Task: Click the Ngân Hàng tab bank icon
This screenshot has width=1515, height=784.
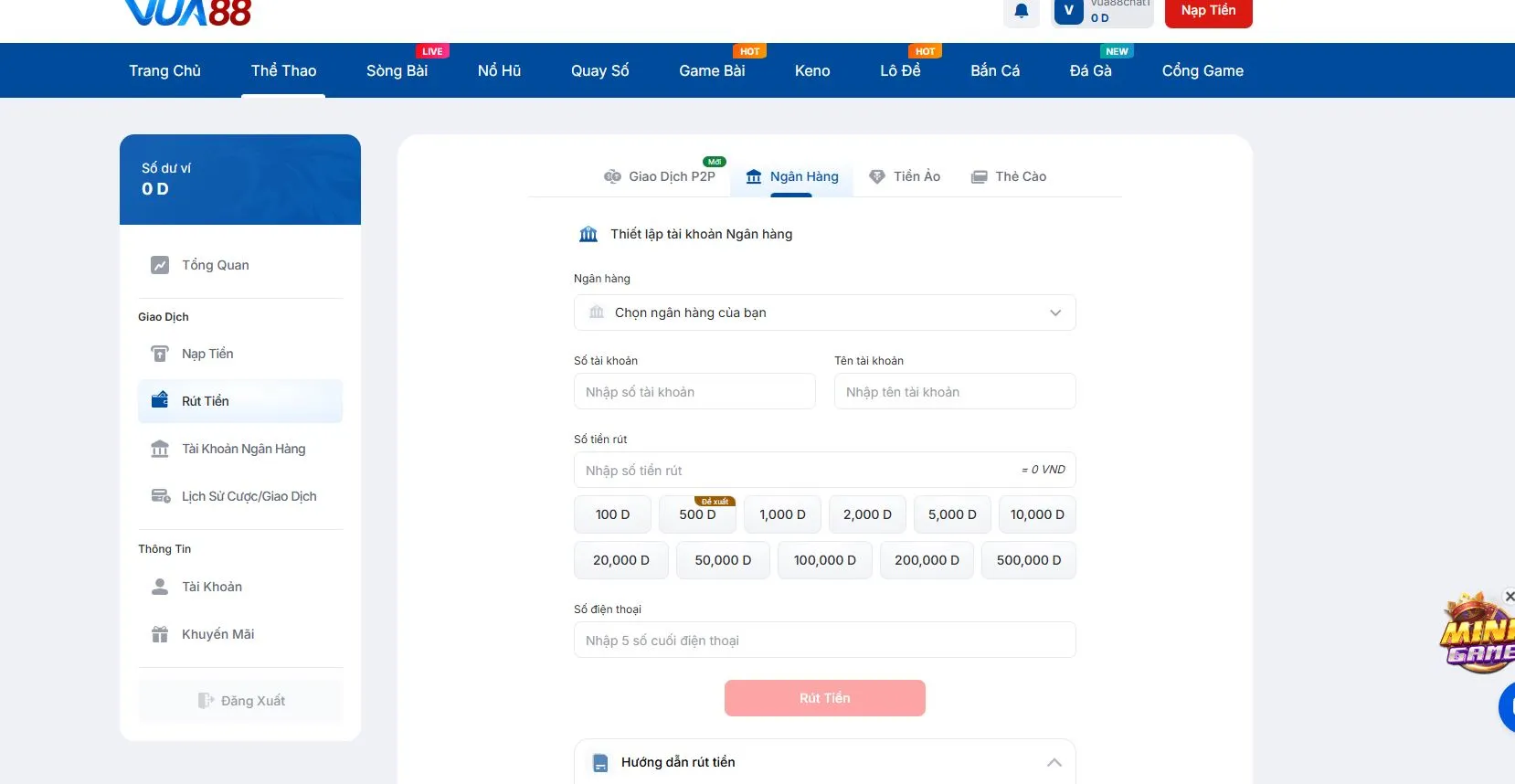Action: pos(754,176)
